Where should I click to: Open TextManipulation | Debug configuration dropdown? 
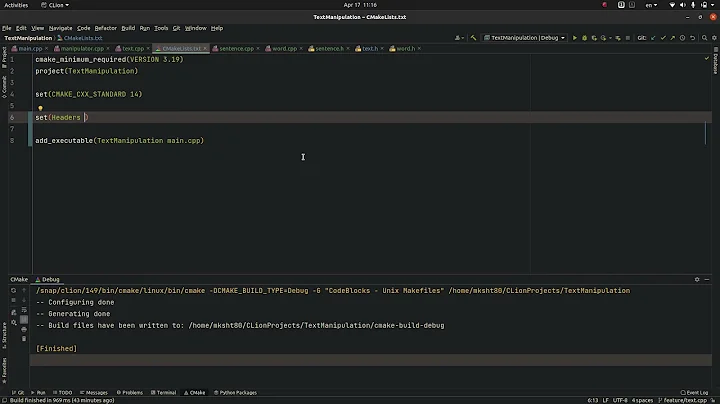point(524,38)
